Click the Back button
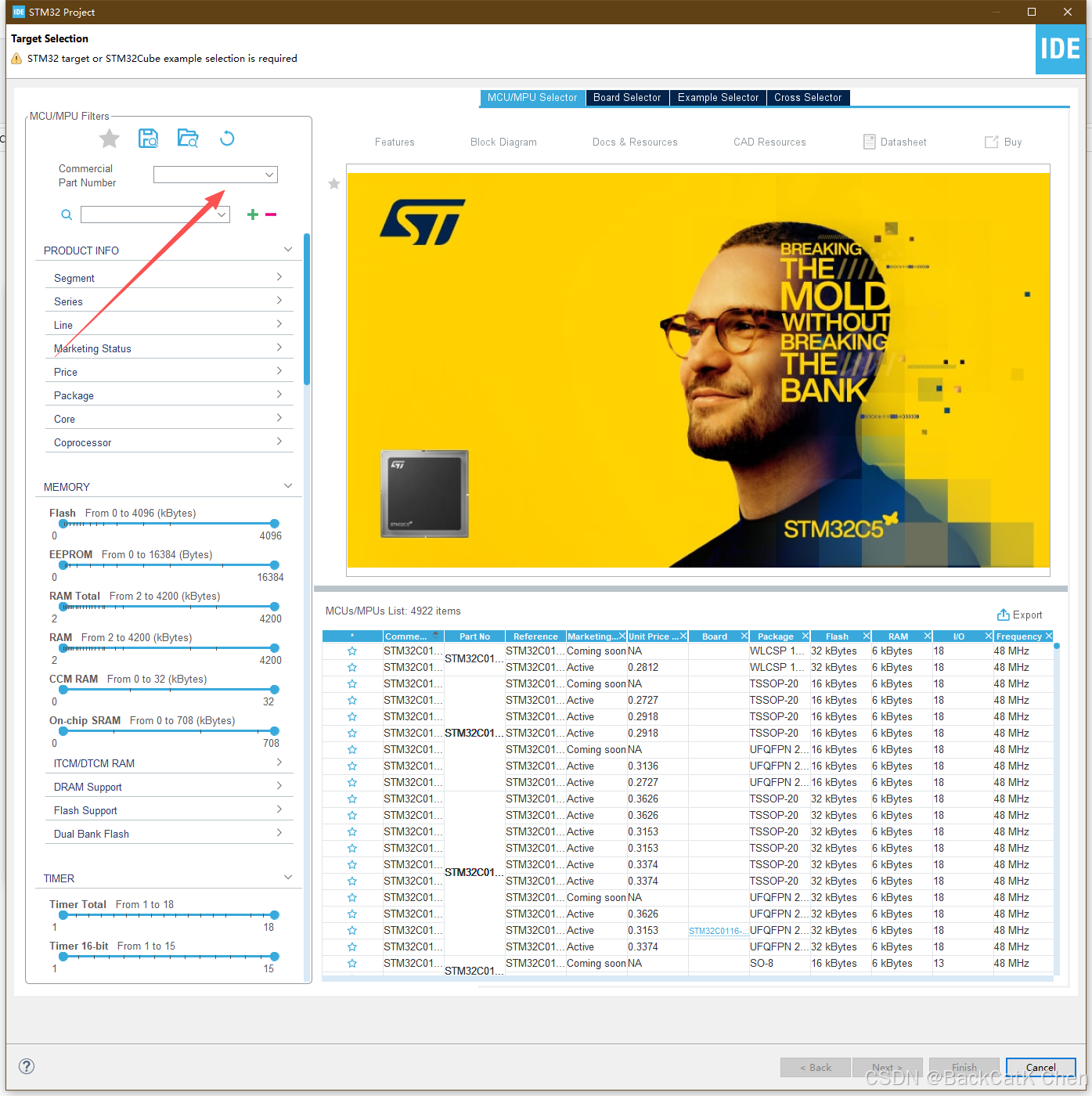The width and height of the screenshot is (1092, 1096). pyautogui.click(x=816, y=1067)
